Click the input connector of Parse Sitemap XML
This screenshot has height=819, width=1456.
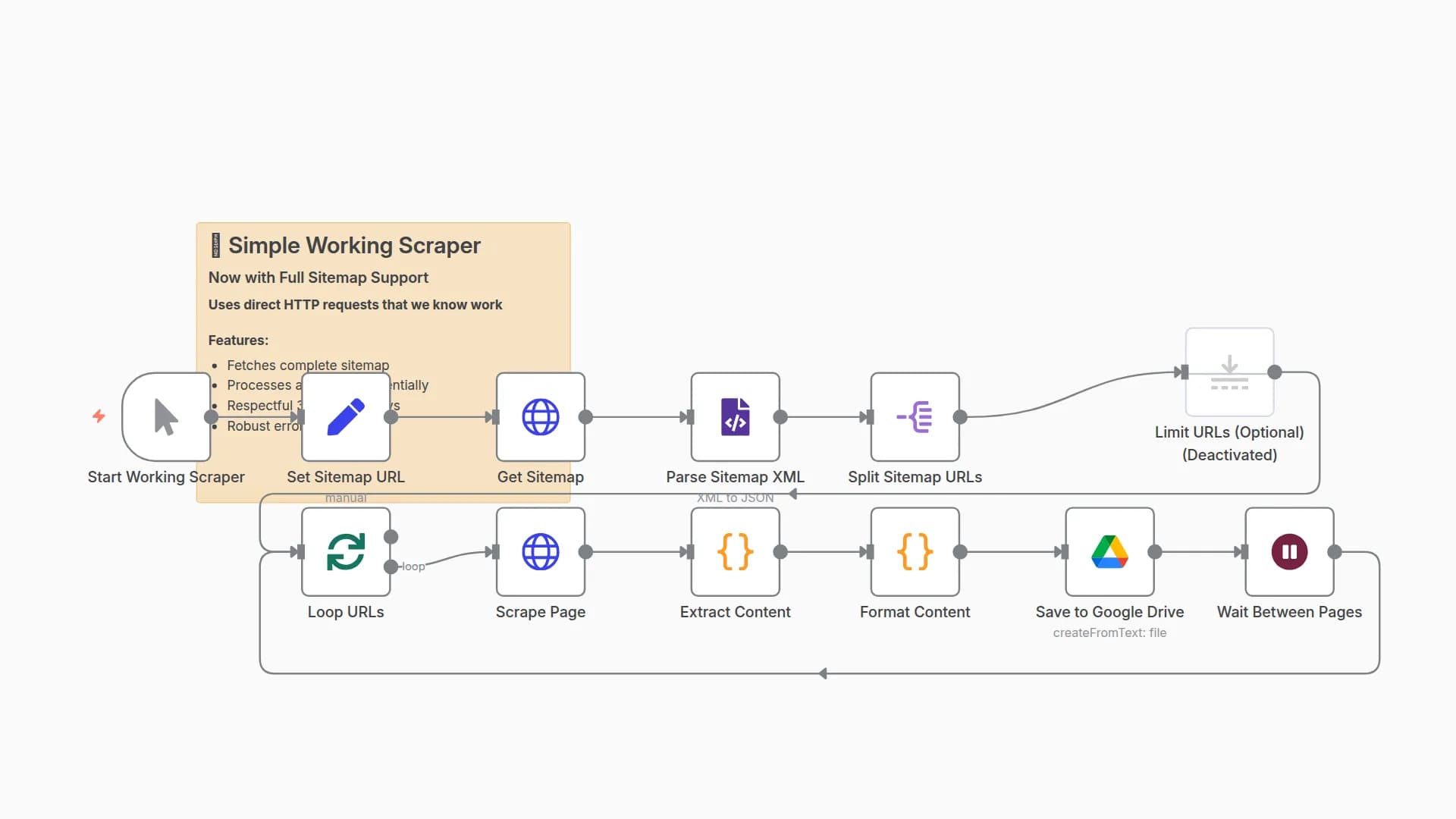pos(689,417)
